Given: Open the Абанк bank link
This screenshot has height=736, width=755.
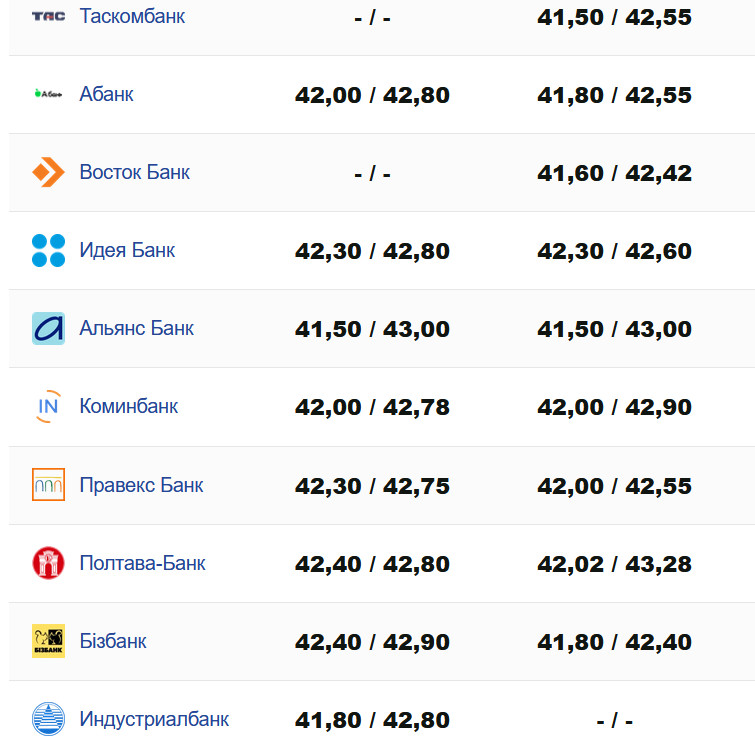Looking at the screenshot, I should click(x=106, y=94).
